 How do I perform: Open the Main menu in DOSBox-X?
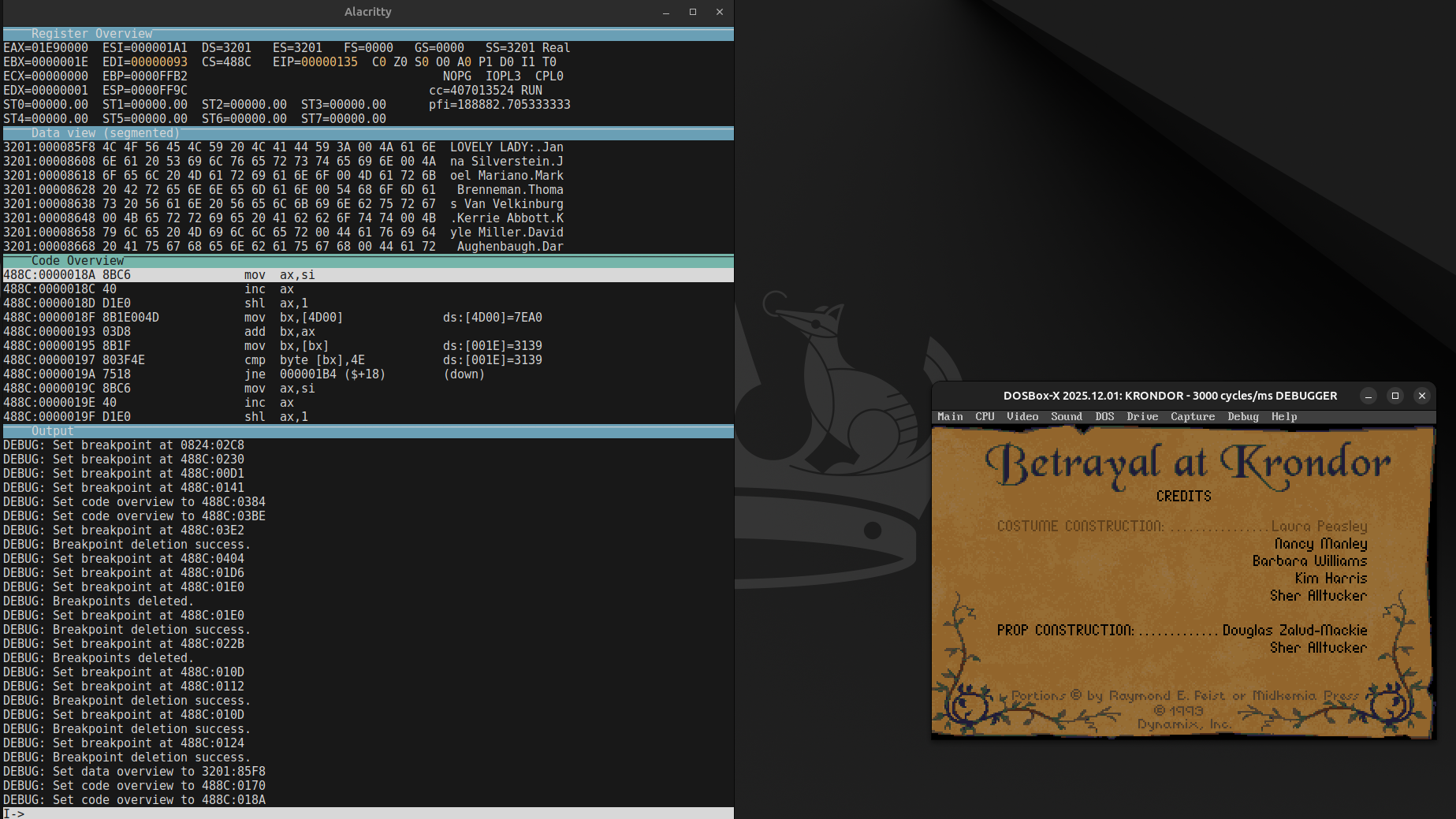point(950,416)
